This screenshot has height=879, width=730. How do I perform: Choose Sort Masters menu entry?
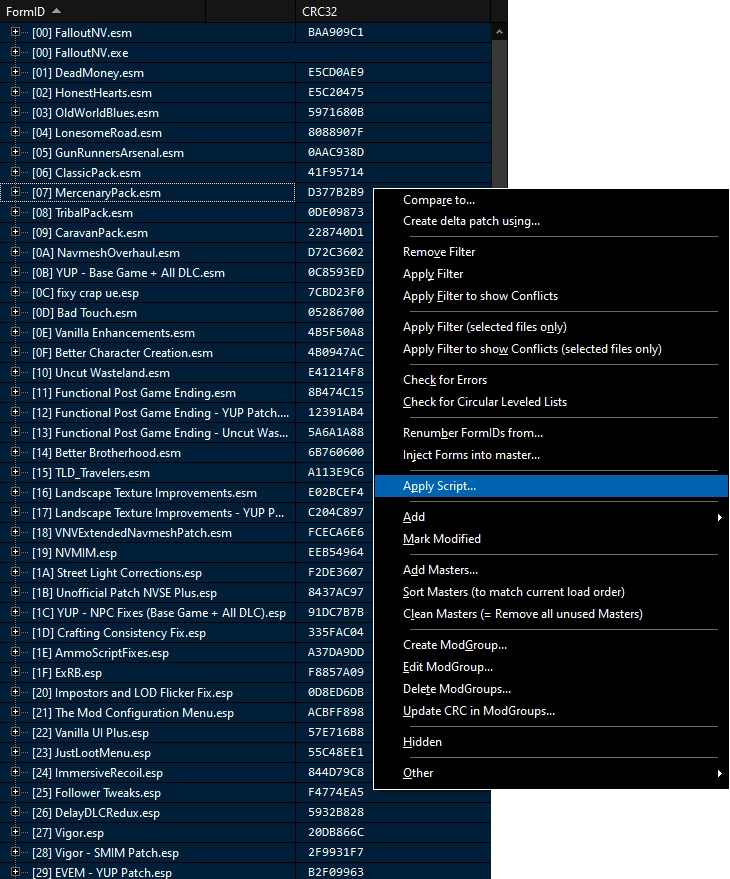(514, 592)
